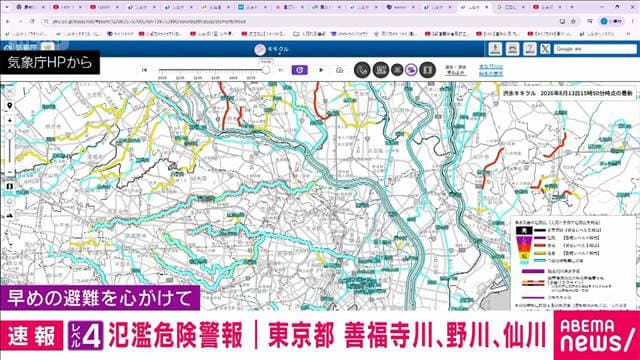Jump to first frame of timeline
The image size is (640, 360).
tap(144, 70)
